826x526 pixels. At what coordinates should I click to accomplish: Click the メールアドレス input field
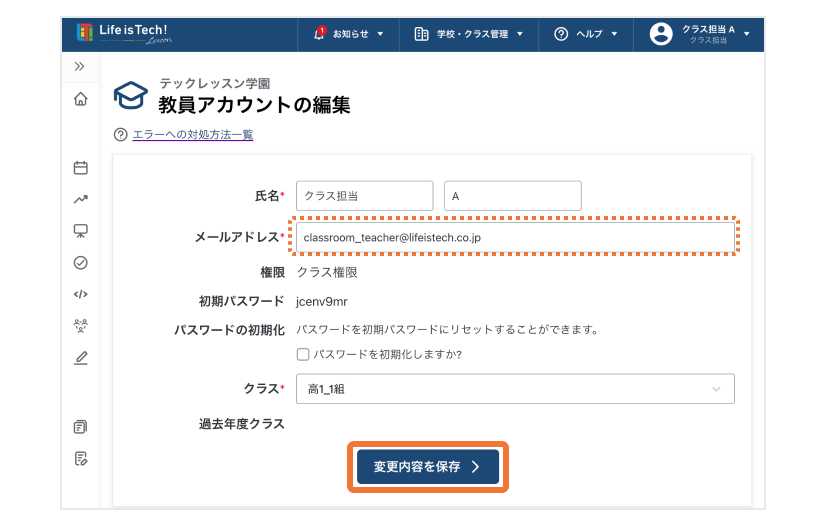515,237
